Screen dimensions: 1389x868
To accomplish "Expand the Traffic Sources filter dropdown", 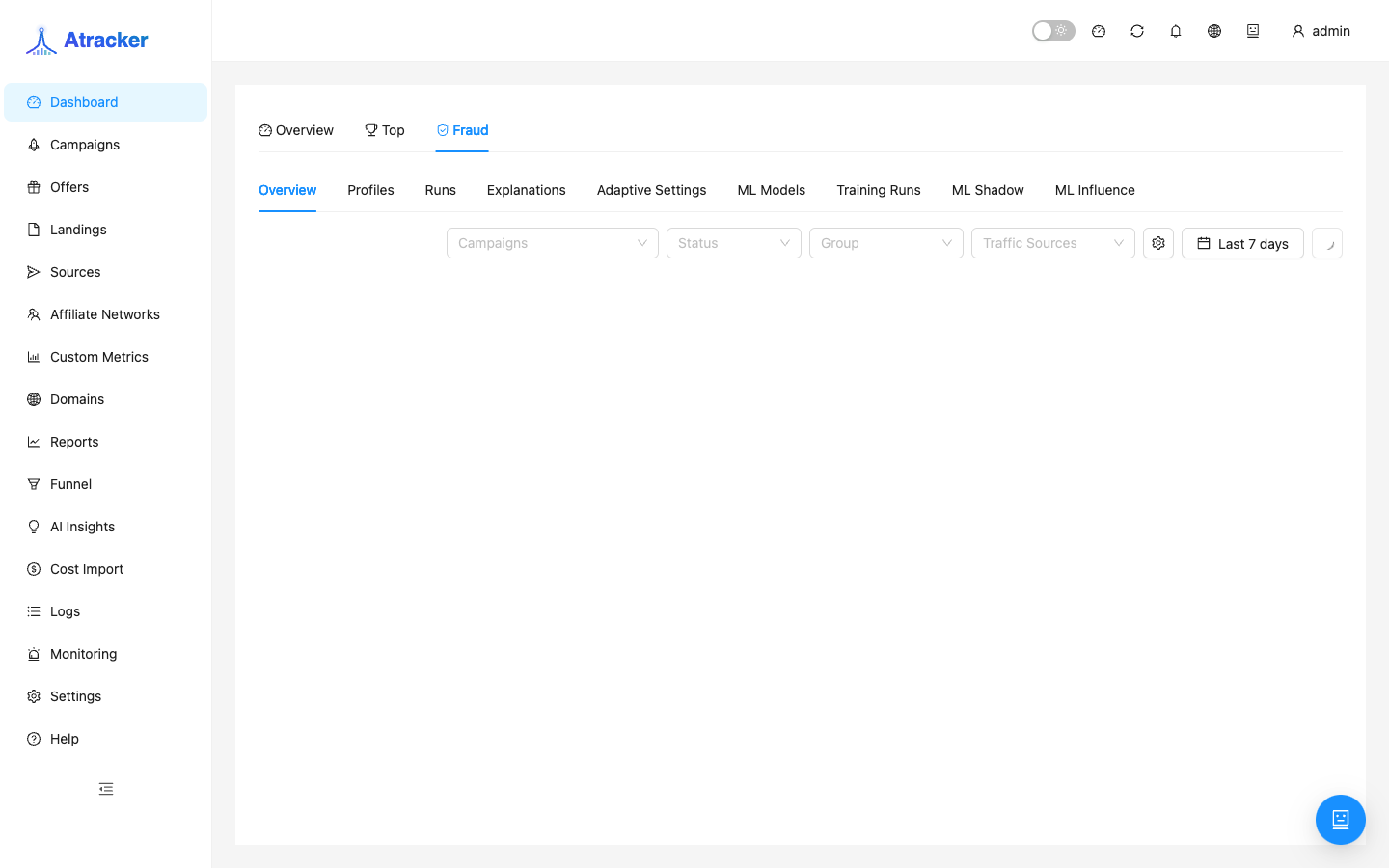I will (x=1053, y=243).
